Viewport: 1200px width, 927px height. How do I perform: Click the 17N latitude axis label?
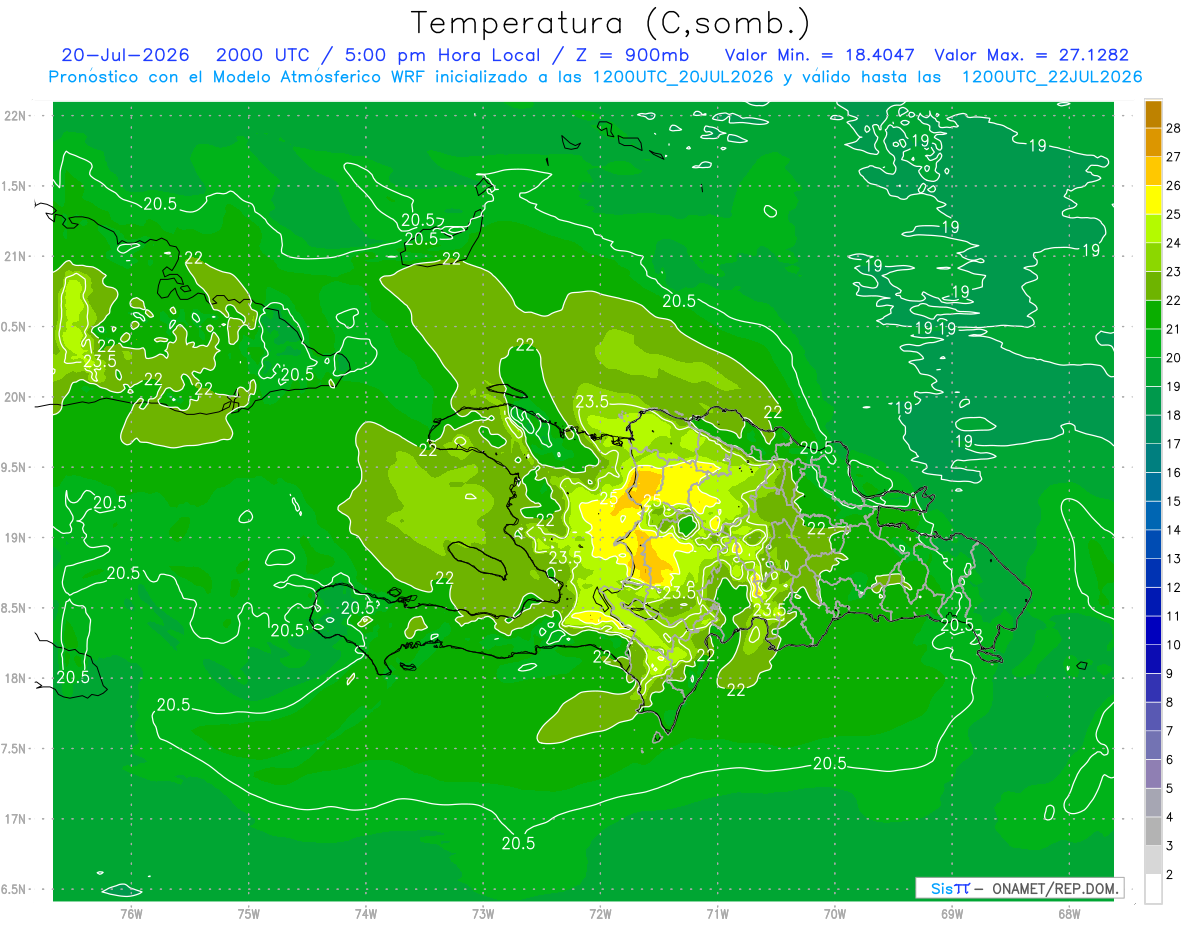pyautogui.click(x=17, y=819)
